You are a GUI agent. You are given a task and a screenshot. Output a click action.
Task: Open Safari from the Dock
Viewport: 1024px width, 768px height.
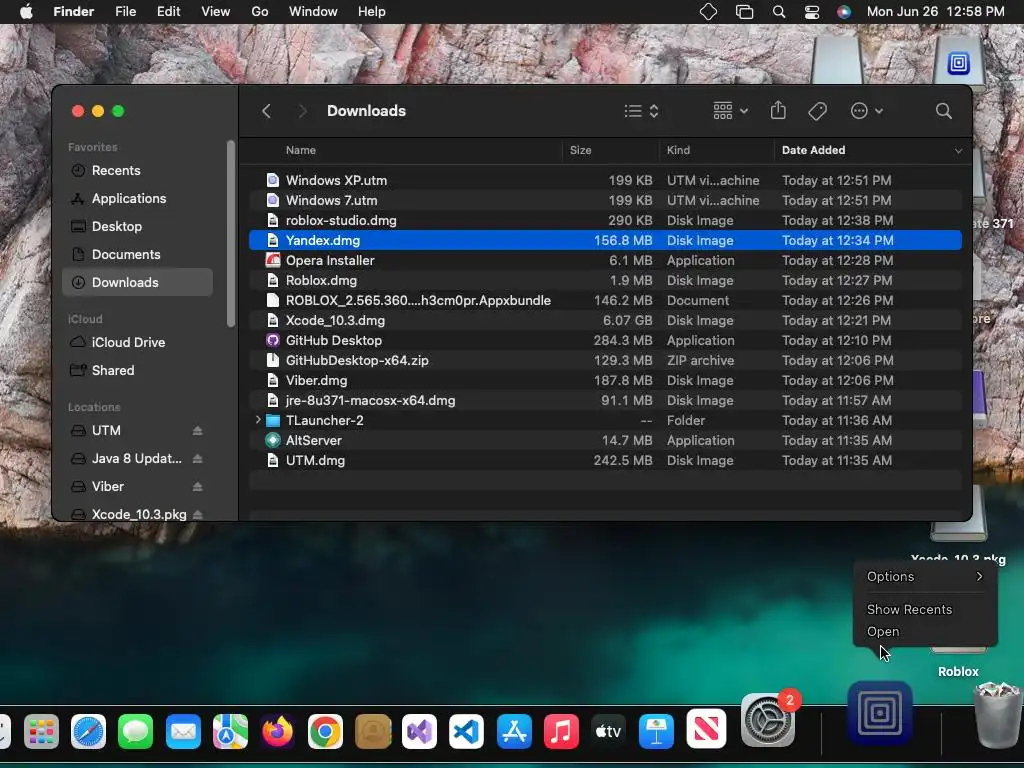point(89,731)
